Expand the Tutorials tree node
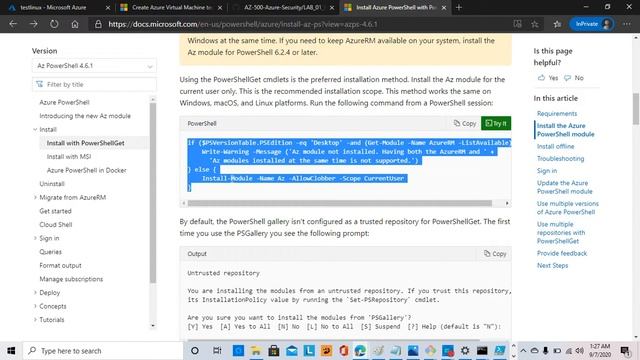The width and height of the screenshot is (640, 360). pyautogui.click(x=35, y=320)
